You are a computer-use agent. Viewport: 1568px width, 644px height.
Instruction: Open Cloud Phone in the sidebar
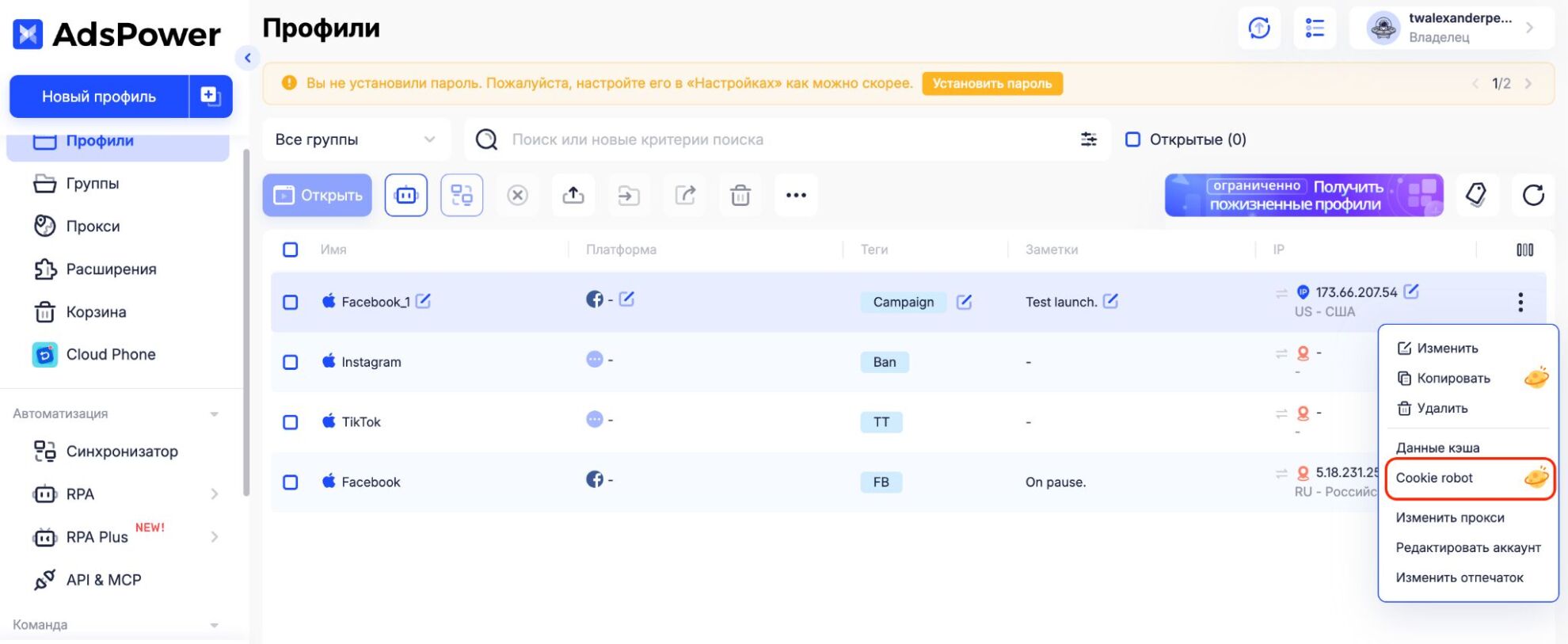[x=111, y=355]
